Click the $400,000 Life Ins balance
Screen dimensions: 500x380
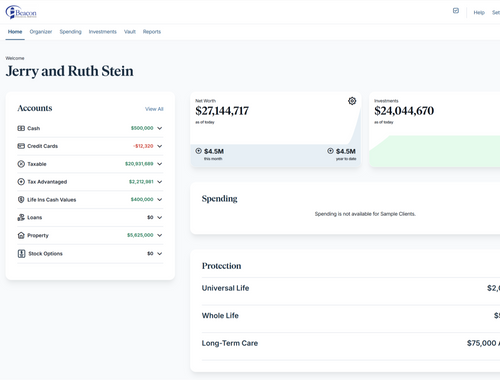142,199
